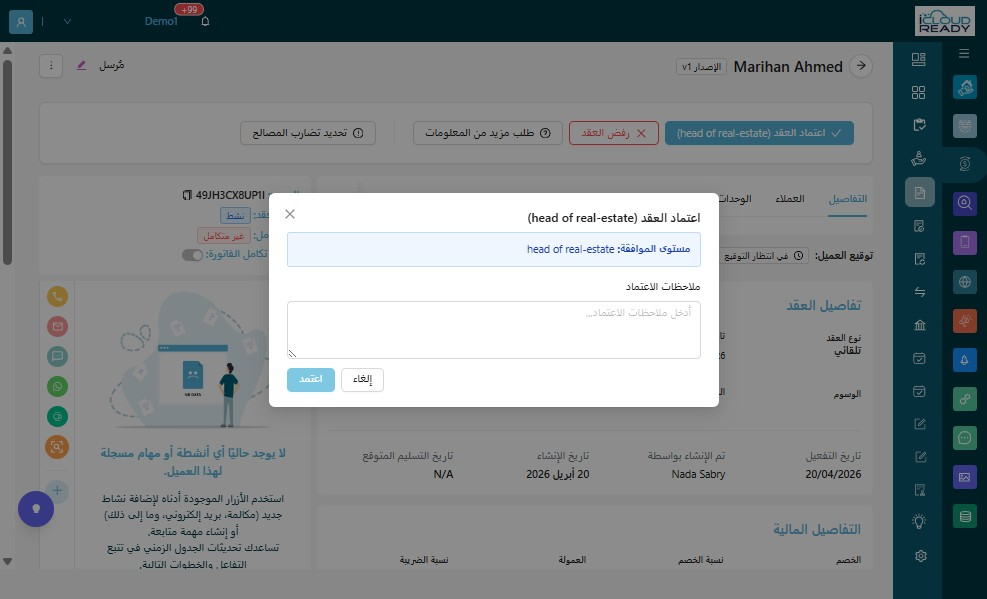Viewport: 987px width, 599px height.
Task: Click the dark green meeting activity icon
Action: click(57, 417)
